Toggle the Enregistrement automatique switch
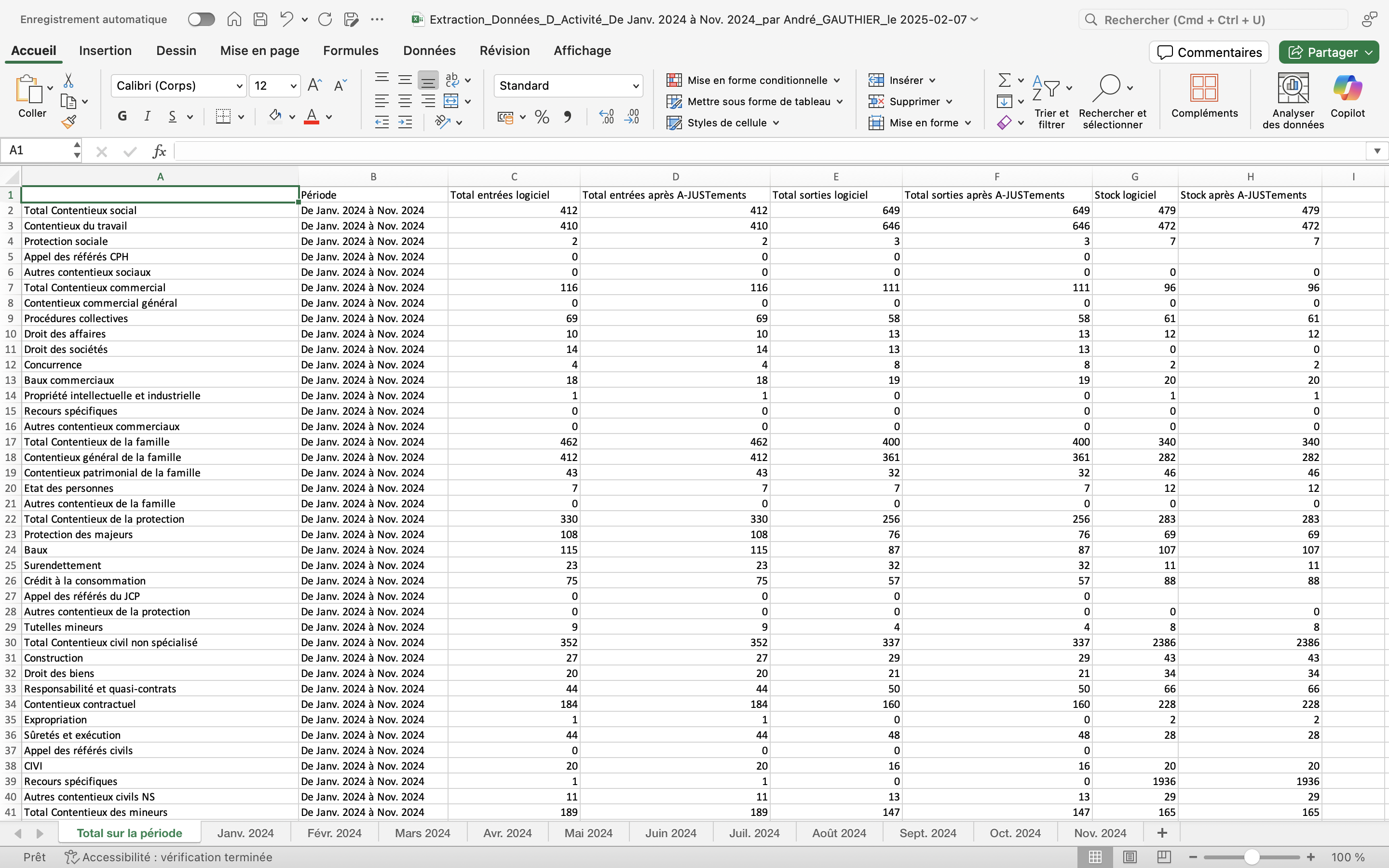Image resolution: width=1389 pixels, height=868 pixels. (x=202, y=19)
